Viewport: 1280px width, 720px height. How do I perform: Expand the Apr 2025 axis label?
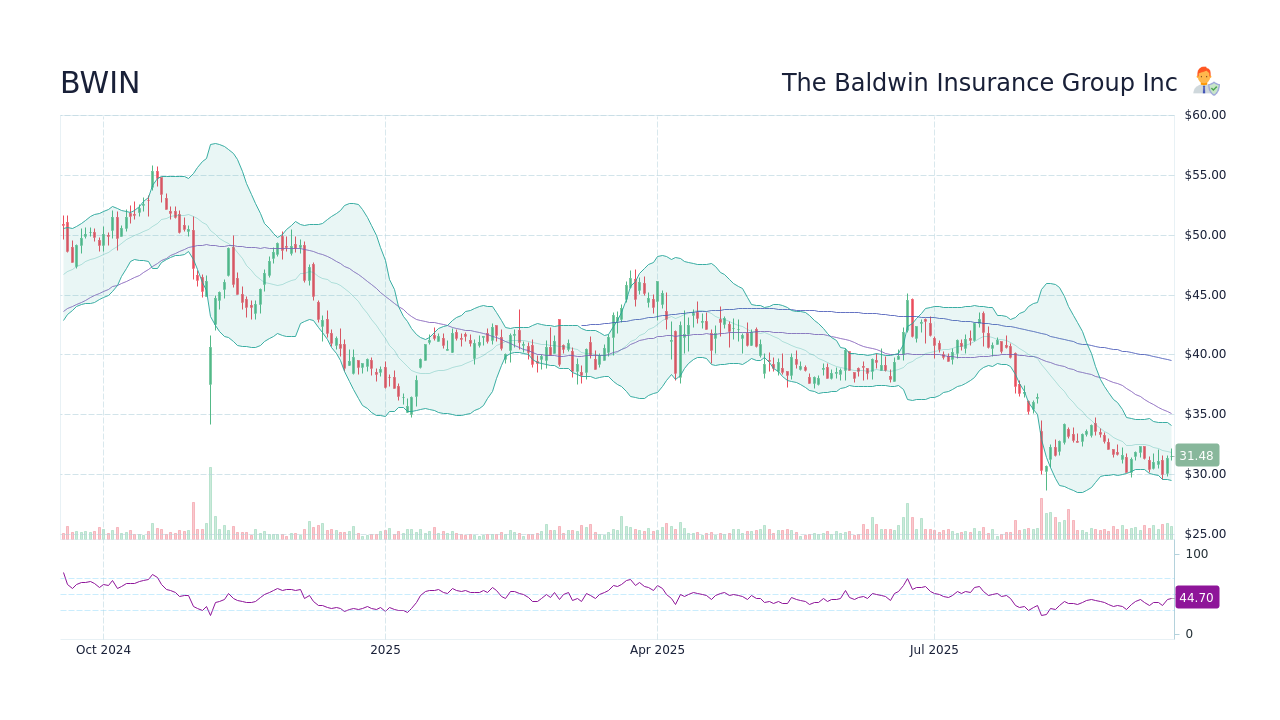[x=658, y=650]
